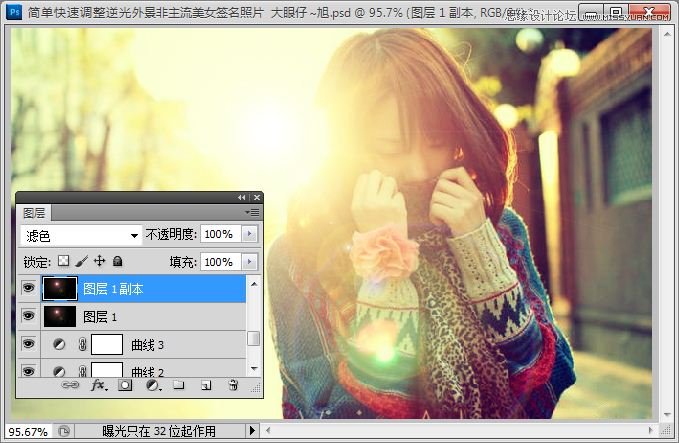Create new fill or adjustment layer
Screen dimensions: 679x443
[153, 385]
